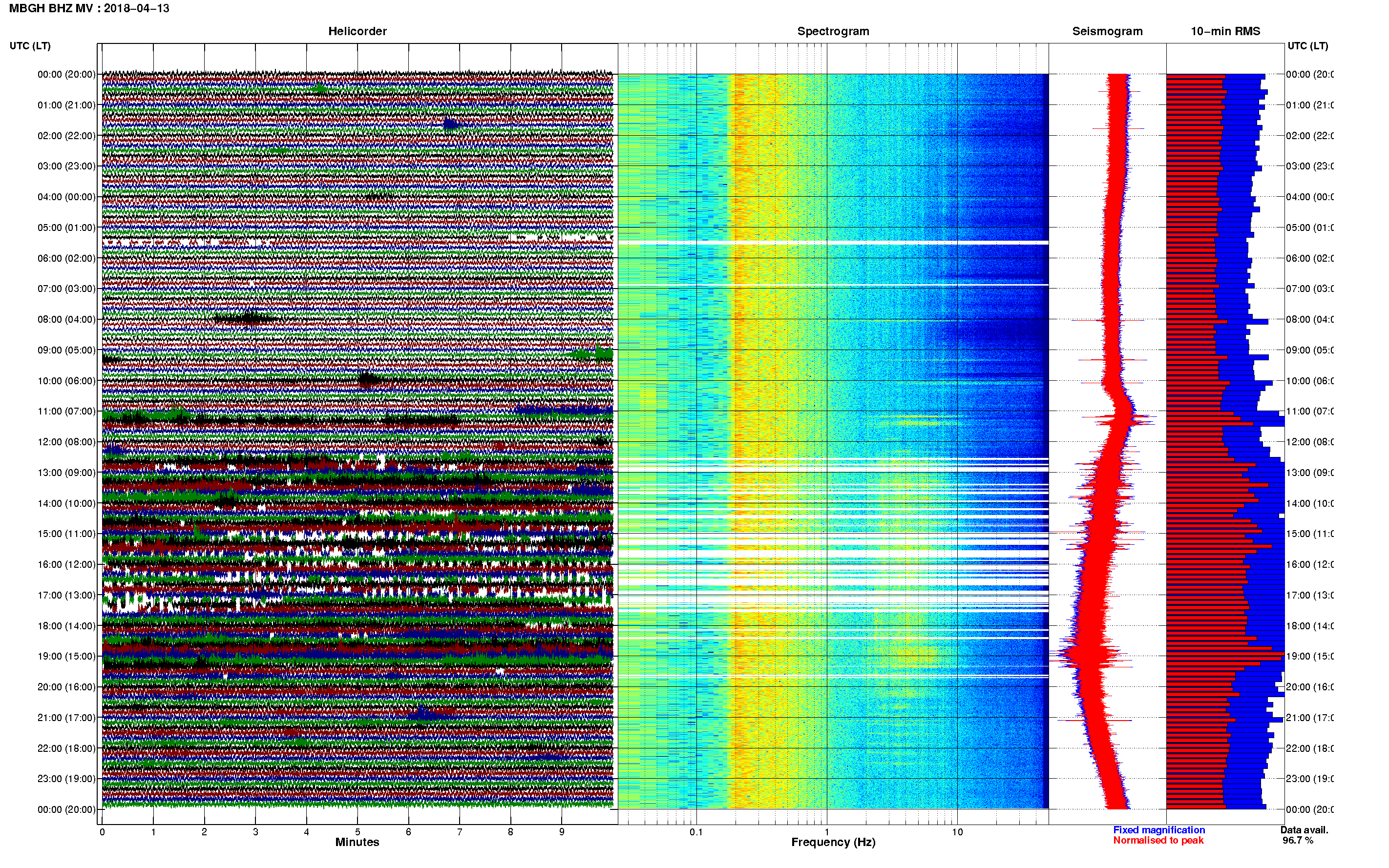Click the right time label '12:00 (08:' beside RMS
Viewport: 1389px width, 868px height.
pyautogui.click(x=1309, y=442)
